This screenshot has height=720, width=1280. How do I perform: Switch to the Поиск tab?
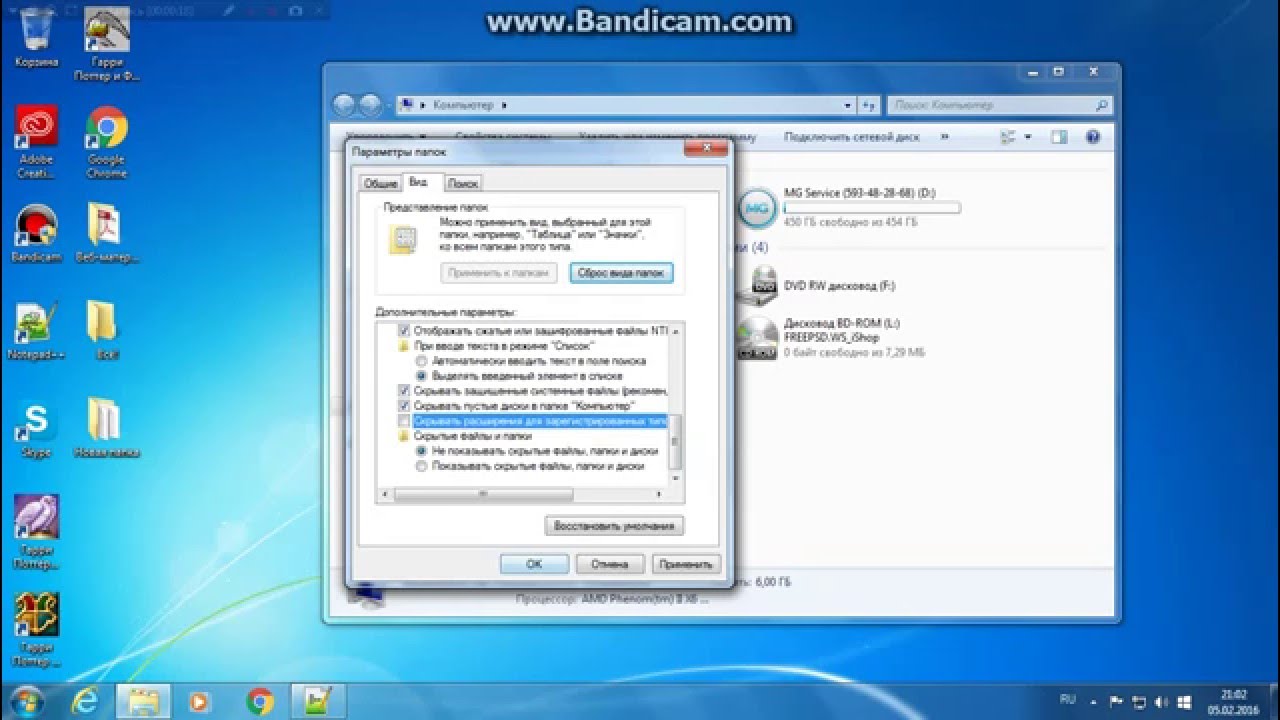(x=462, y=183)
